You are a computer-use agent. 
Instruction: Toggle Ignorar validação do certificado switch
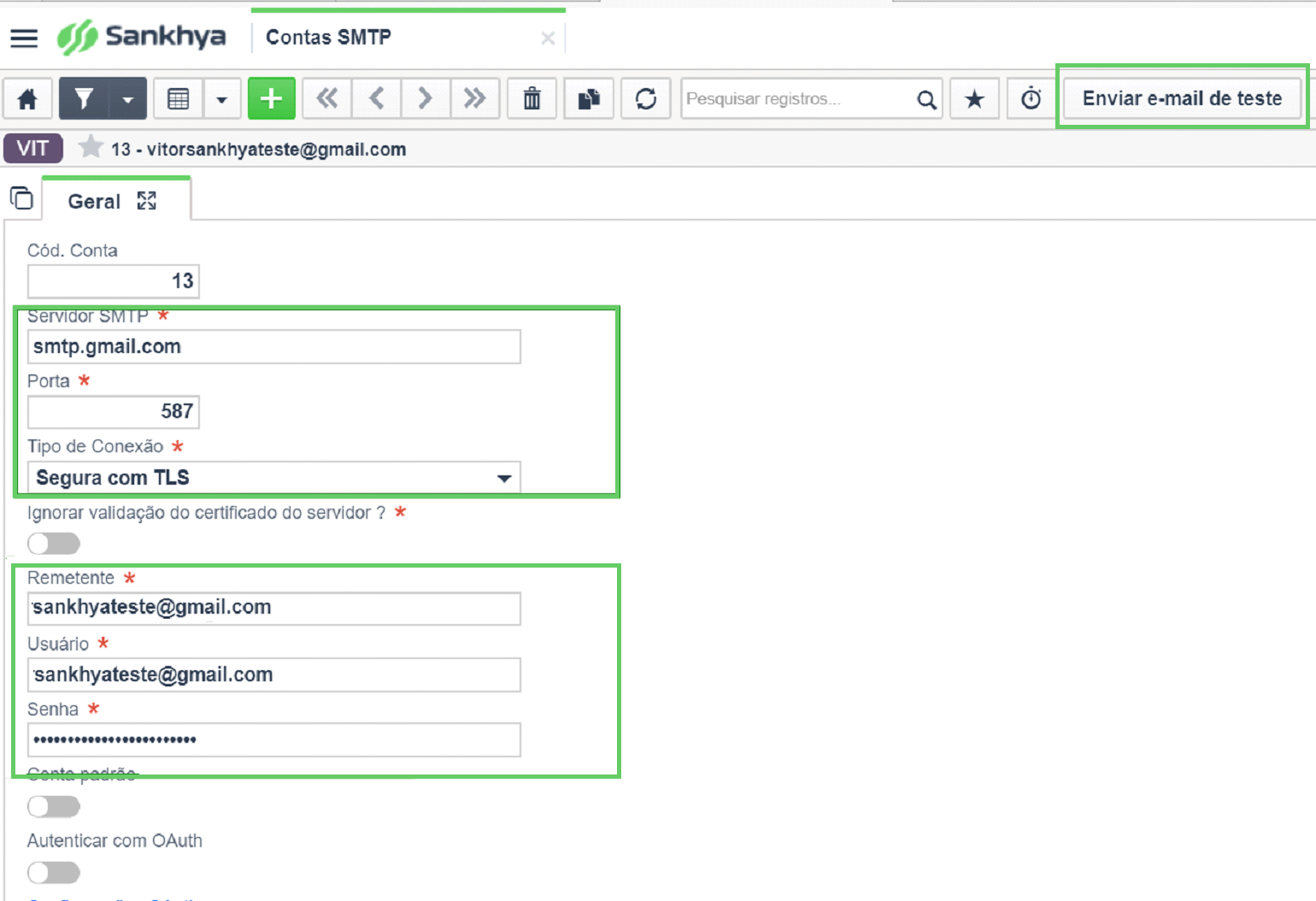pos(54,544)
